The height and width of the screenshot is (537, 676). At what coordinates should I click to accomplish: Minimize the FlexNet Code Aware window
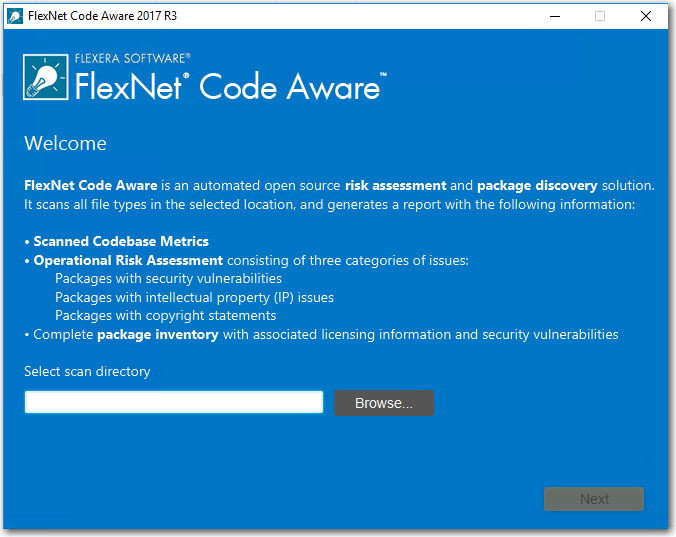click(554, 16)
